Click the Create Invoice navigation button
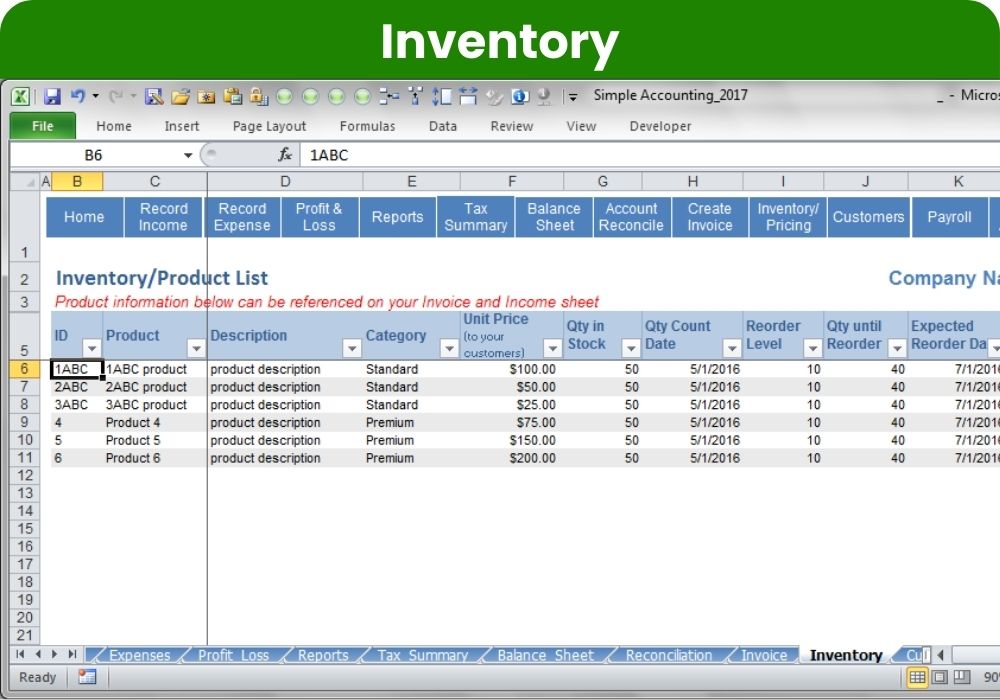The height and width of the screenshot is (700, 1000). [709, 217]
